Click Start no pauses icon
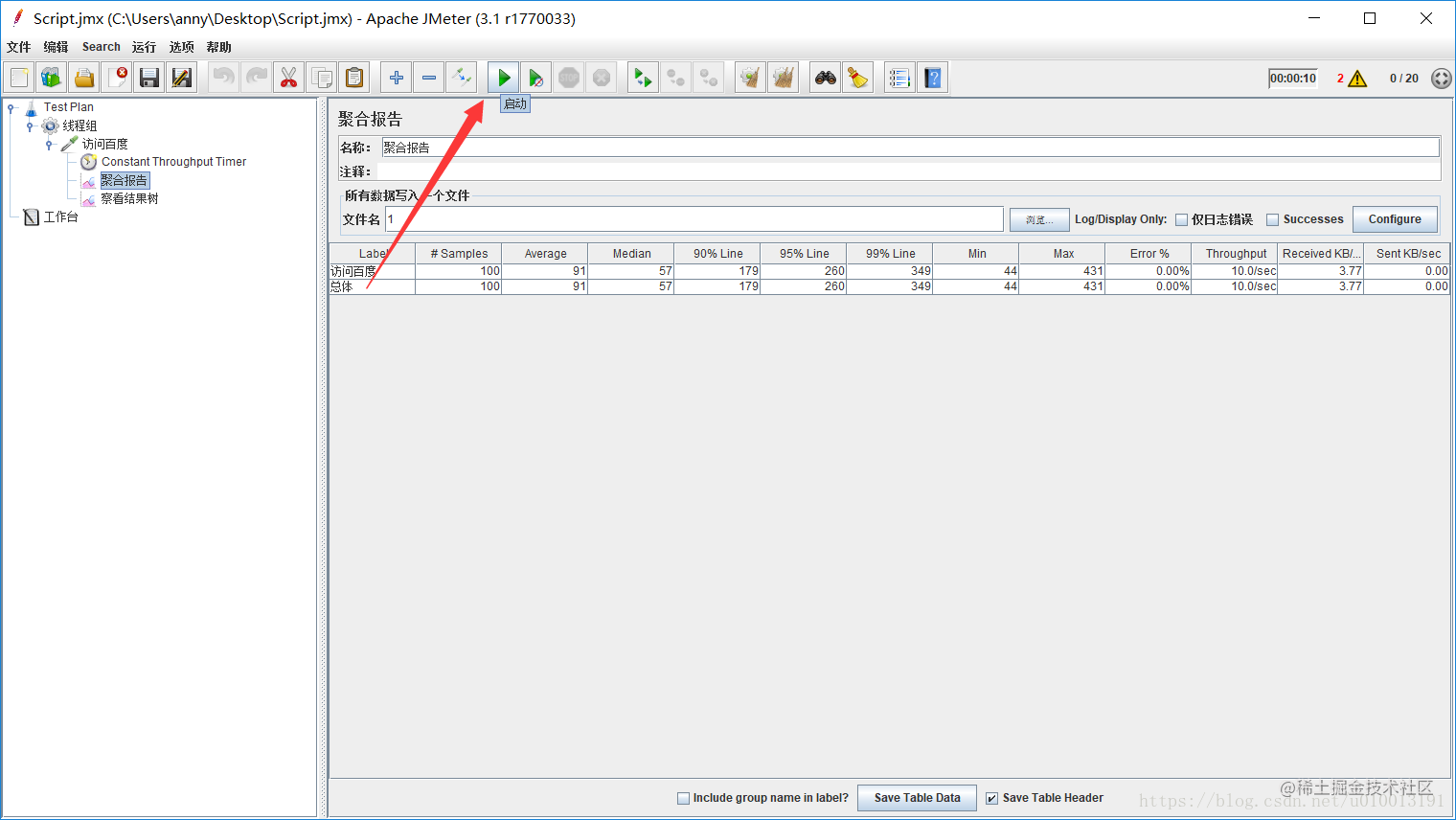This screenshot has height=820, width=1456. [x=536, y=78]
